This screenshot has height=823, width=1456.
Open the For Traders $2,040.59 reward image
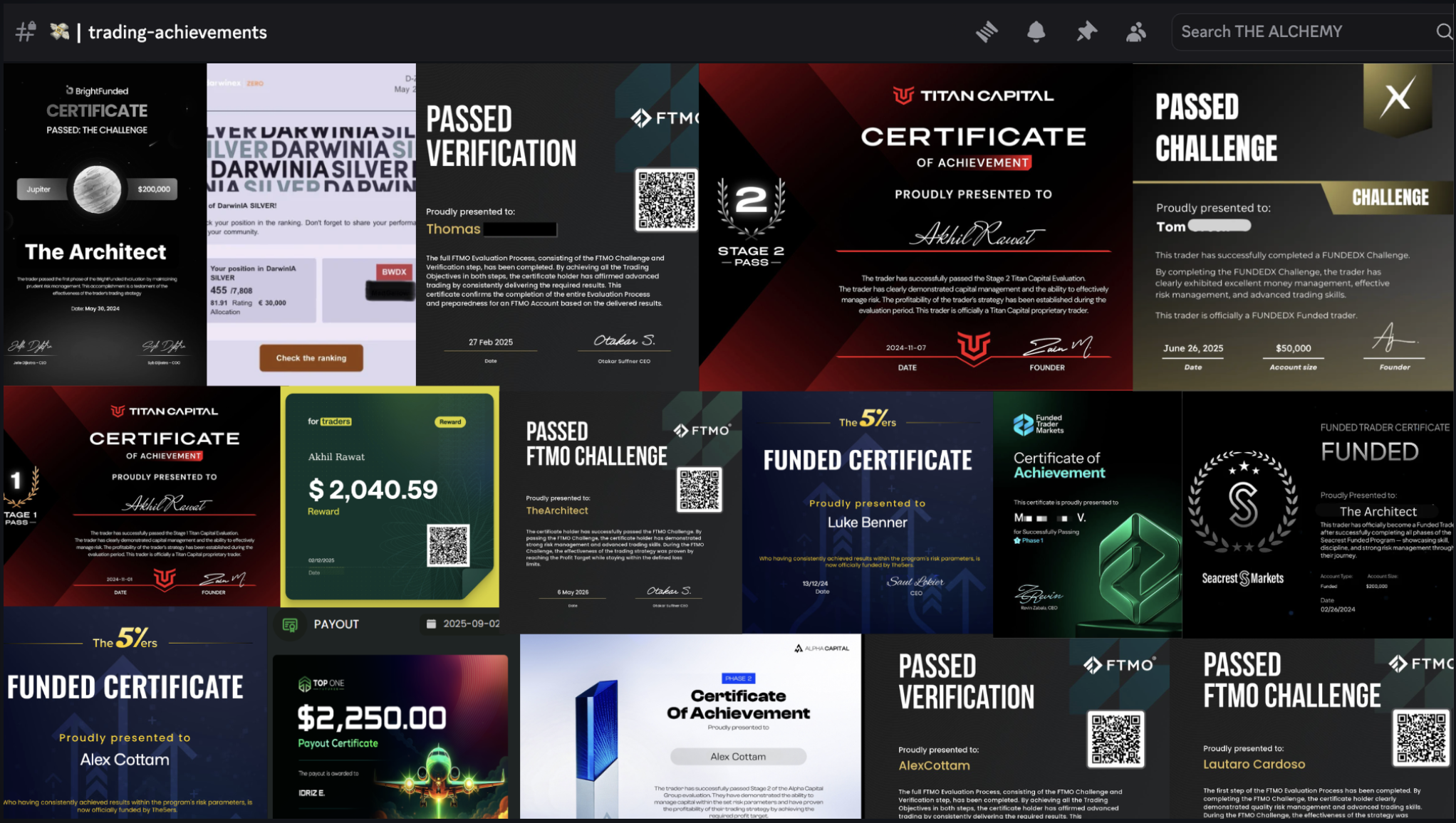click(390, 496)
